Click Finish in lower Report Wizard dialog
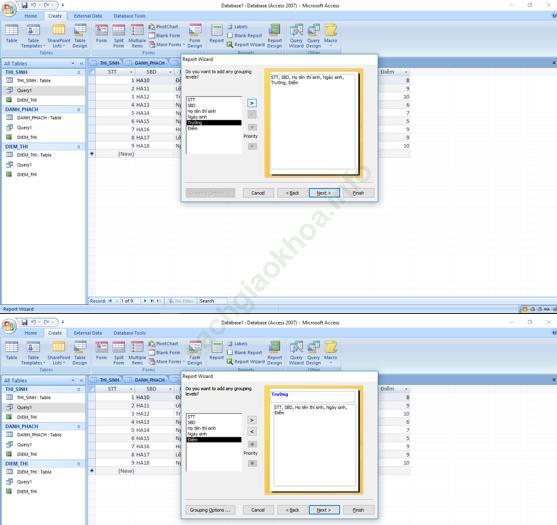 358,510
